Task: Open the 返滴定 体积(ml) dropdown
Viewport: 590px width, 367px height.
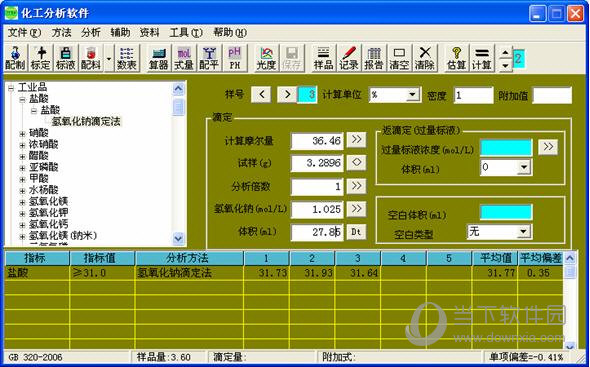Action: [x=524, y=168]
